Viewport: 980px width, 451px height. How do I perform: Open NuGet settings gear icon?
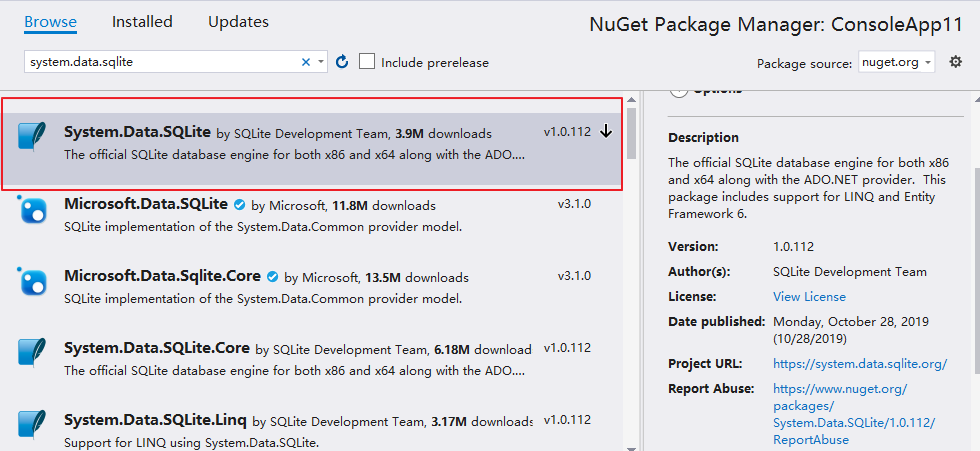coord(955,62)
